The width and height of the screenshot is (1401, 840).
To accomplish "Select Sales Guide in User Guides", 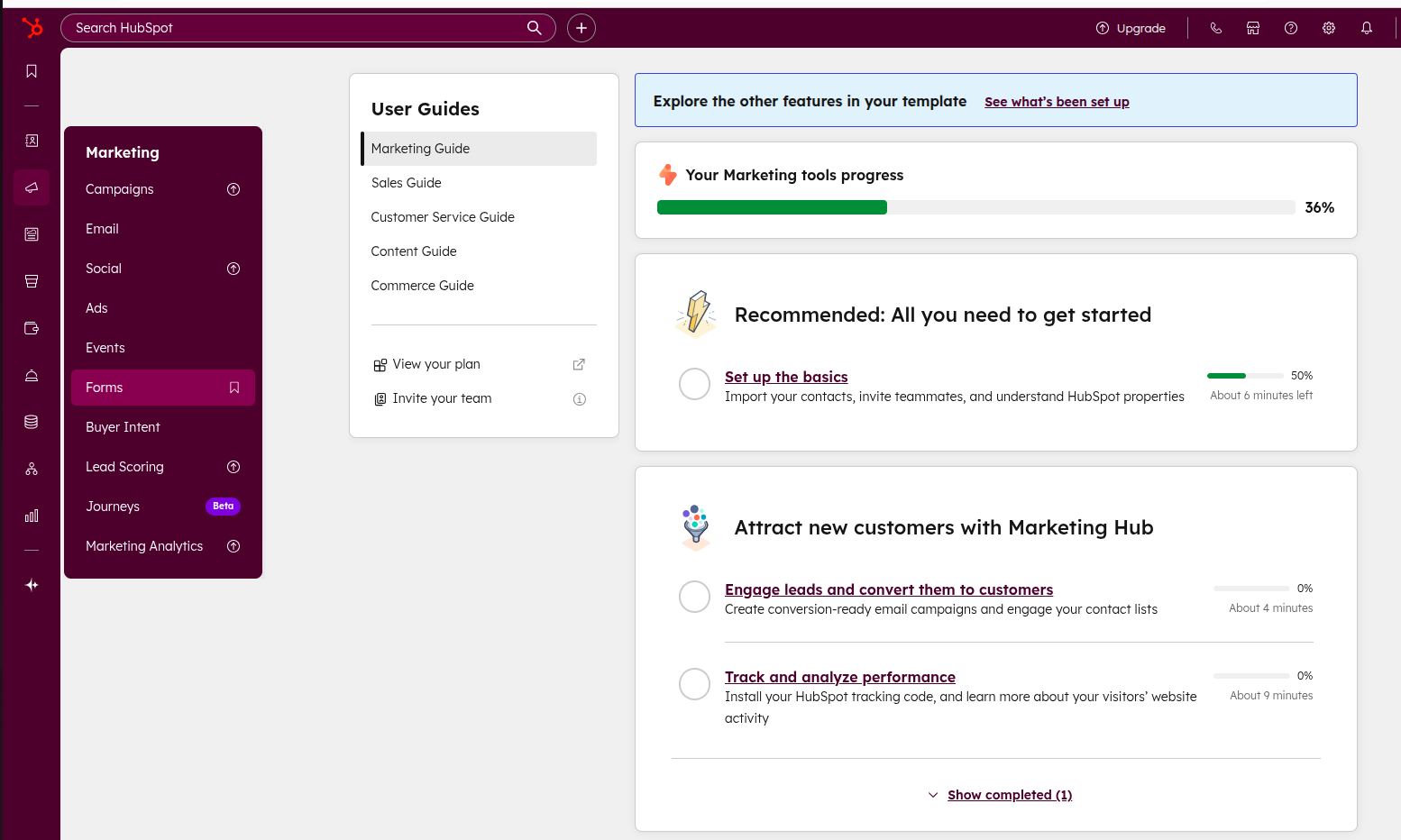I will [479, 183].
